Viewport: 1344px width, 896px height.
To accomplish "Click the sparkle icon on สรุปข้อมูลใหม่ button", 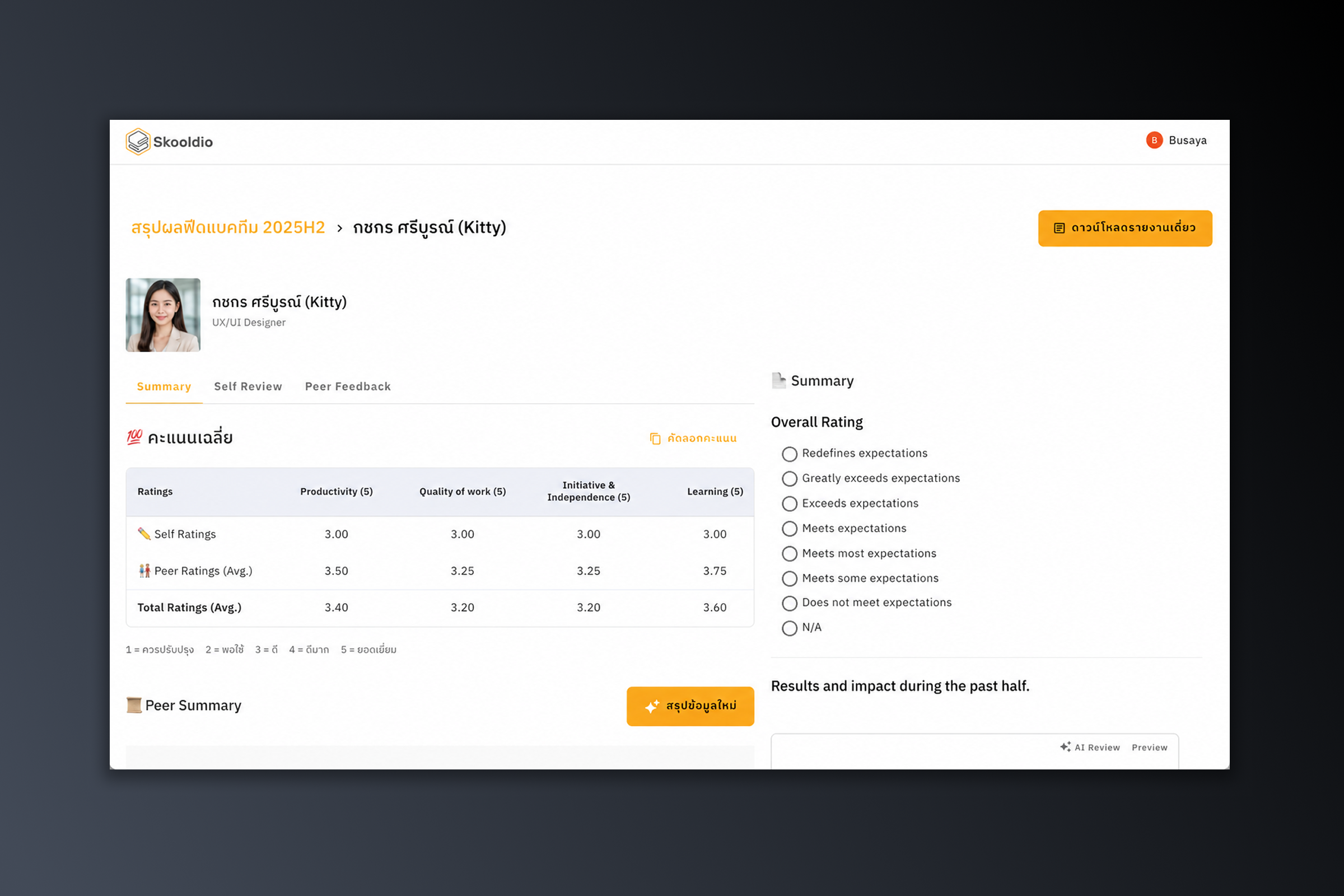I will (x=652, y=707).
